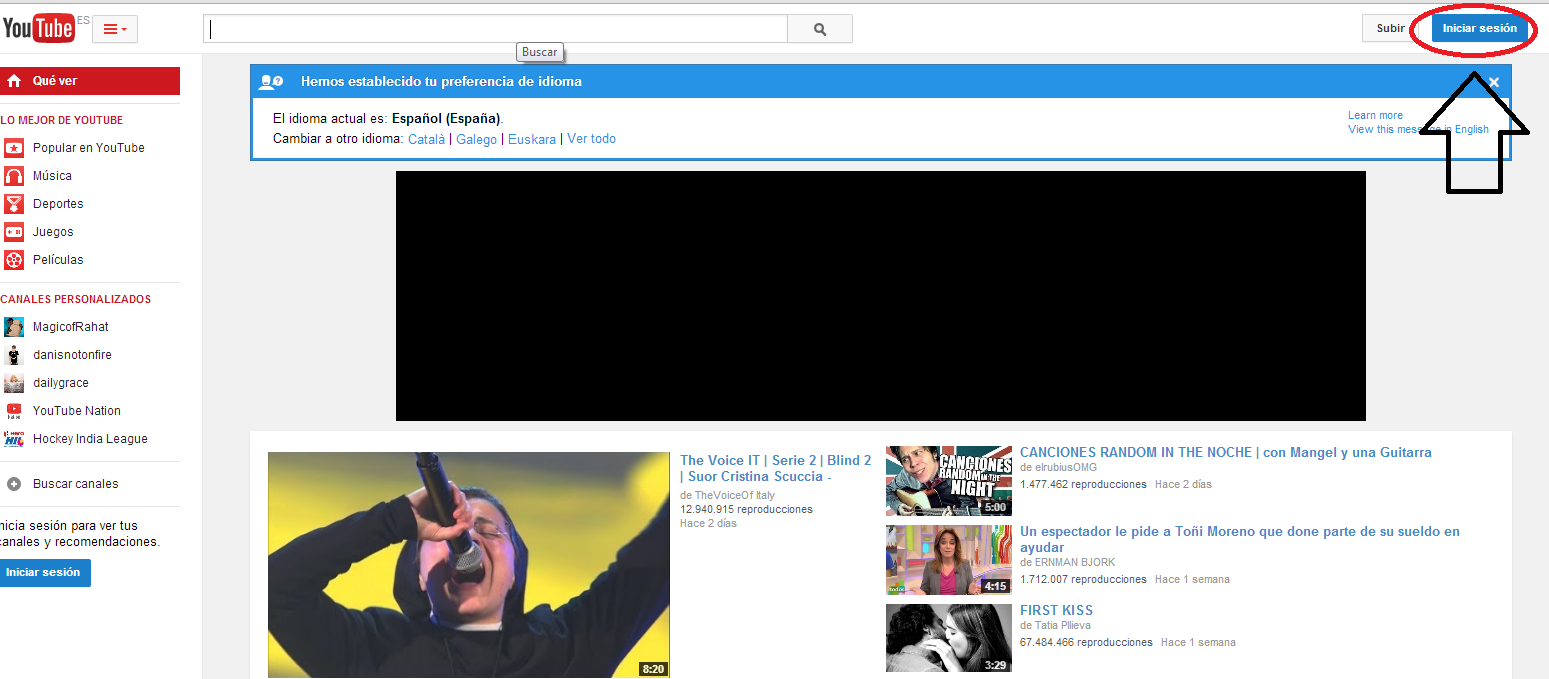This screenshot has width=1549, height=679.
Task: Click the Juegos gamepad icon
Action: click(14, 232)
